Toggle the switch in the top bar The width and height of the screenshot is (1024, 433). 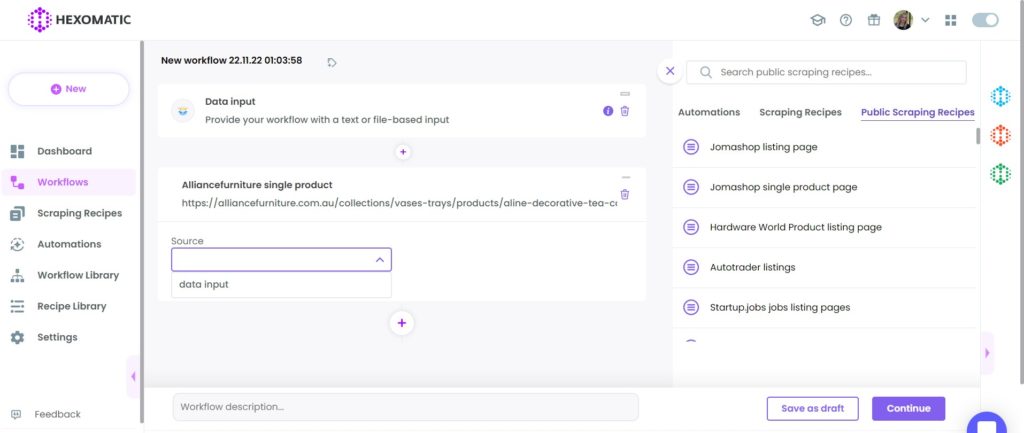(x=985, y=20)
